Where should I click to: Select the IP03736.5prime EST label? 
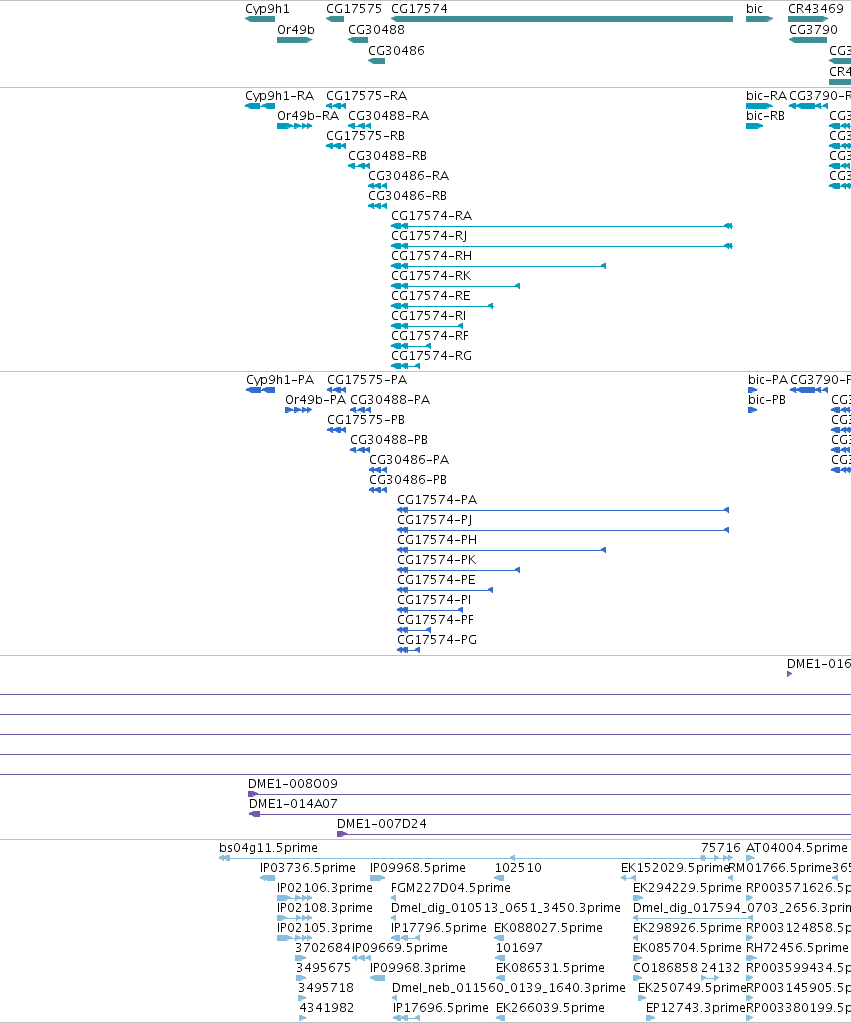pos(308,868)
